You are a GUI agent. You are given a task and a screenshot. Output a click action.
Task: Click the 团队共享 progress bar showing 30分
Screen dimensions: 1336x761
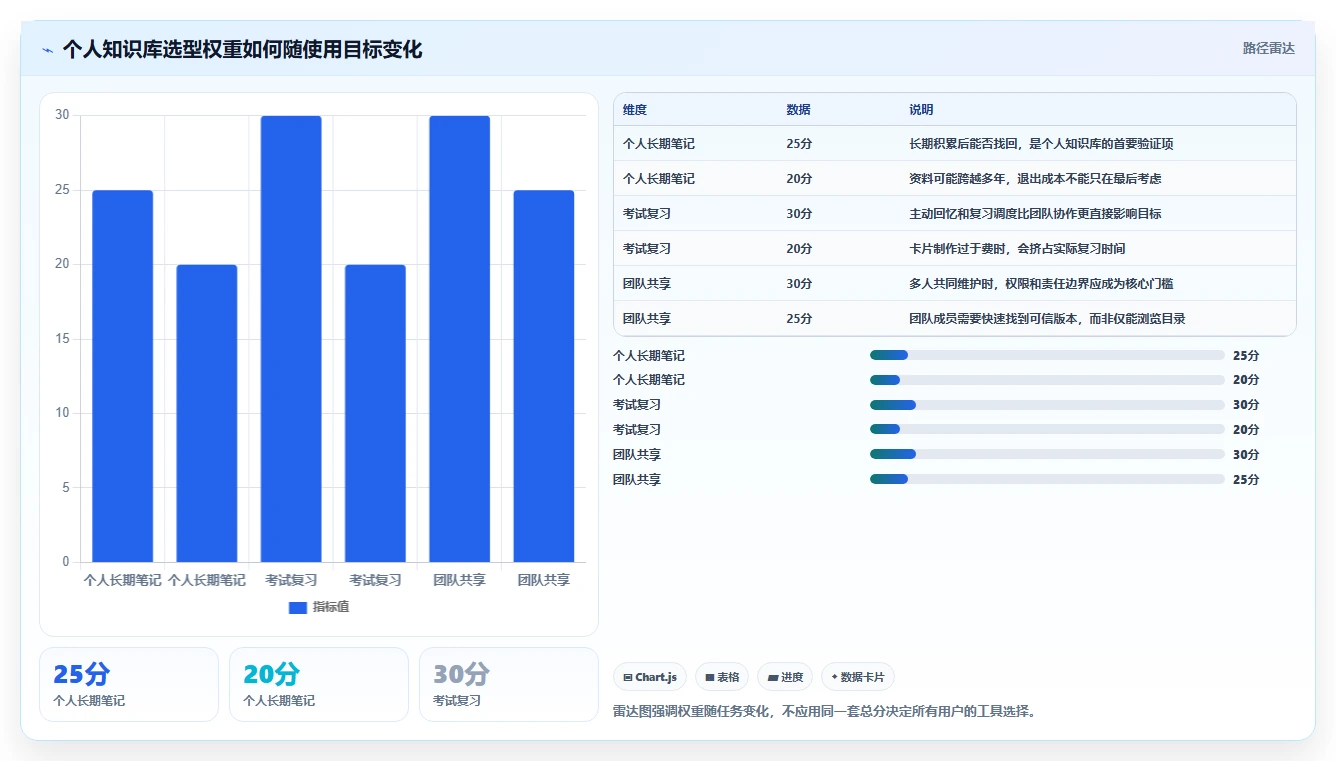click(x=1047, y=454)
